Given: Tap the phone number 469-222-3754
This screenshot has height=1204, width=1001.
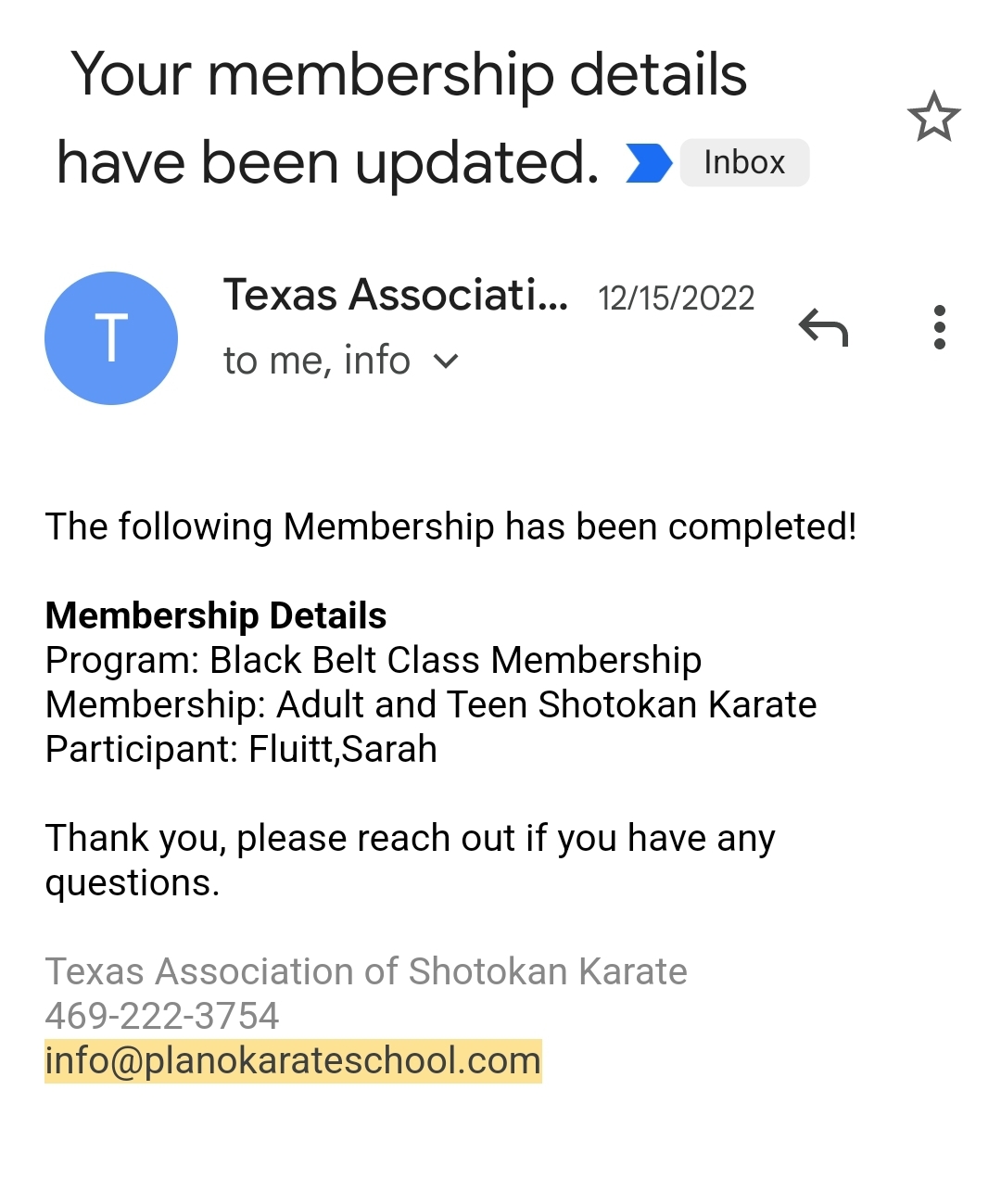Looking at the screenshot, I should [x=162, y=1016].
